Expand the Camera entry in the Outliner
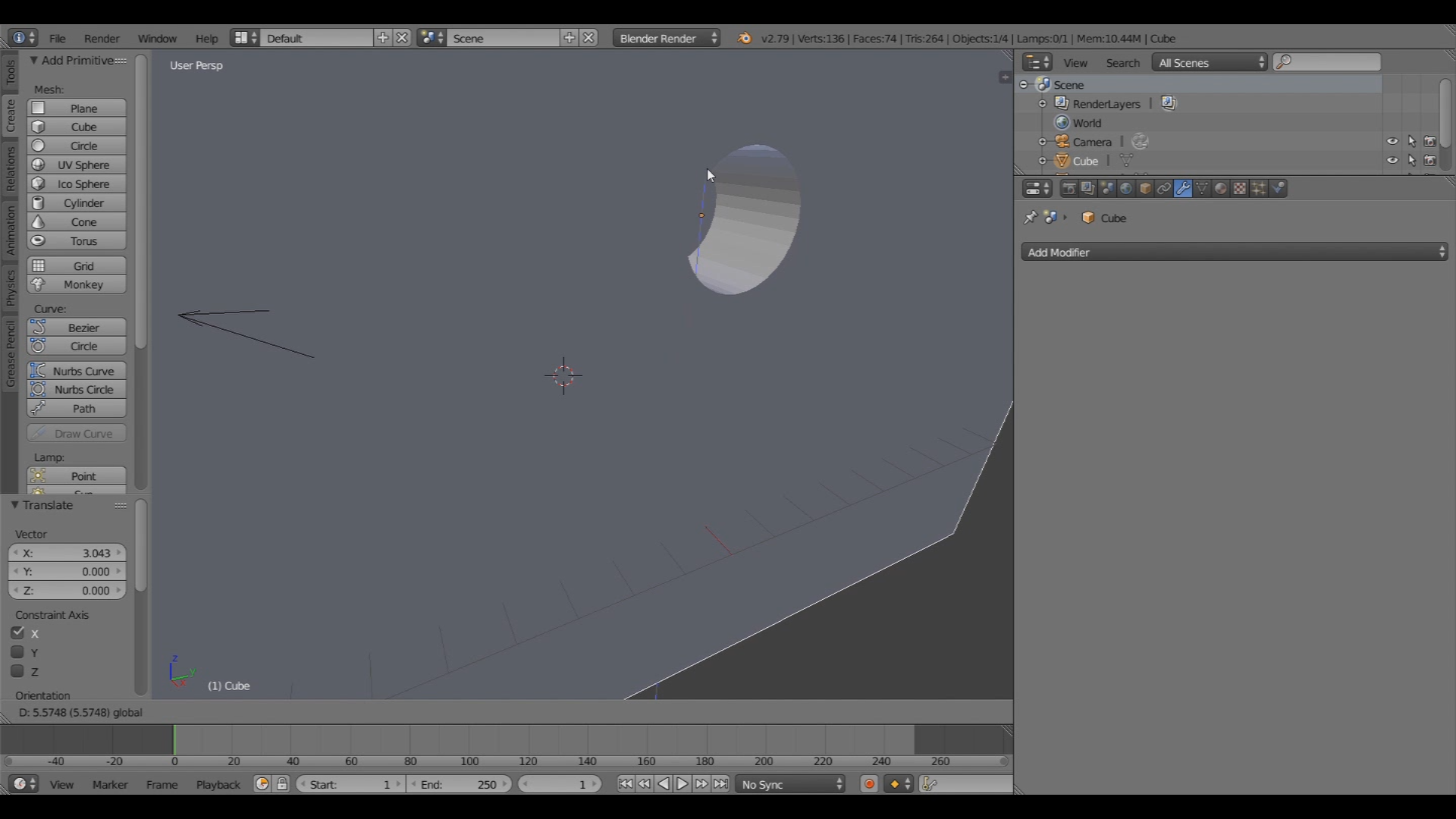The height and width of the screenshot is (819, 1456). [1043, 141]
